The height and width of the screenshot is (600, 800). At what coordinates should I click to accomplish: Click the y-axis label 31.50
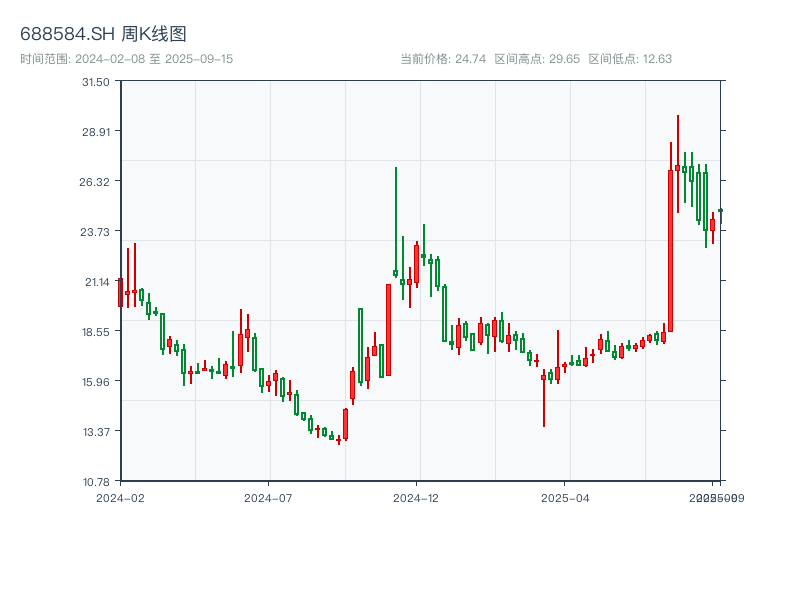point(96,82)
